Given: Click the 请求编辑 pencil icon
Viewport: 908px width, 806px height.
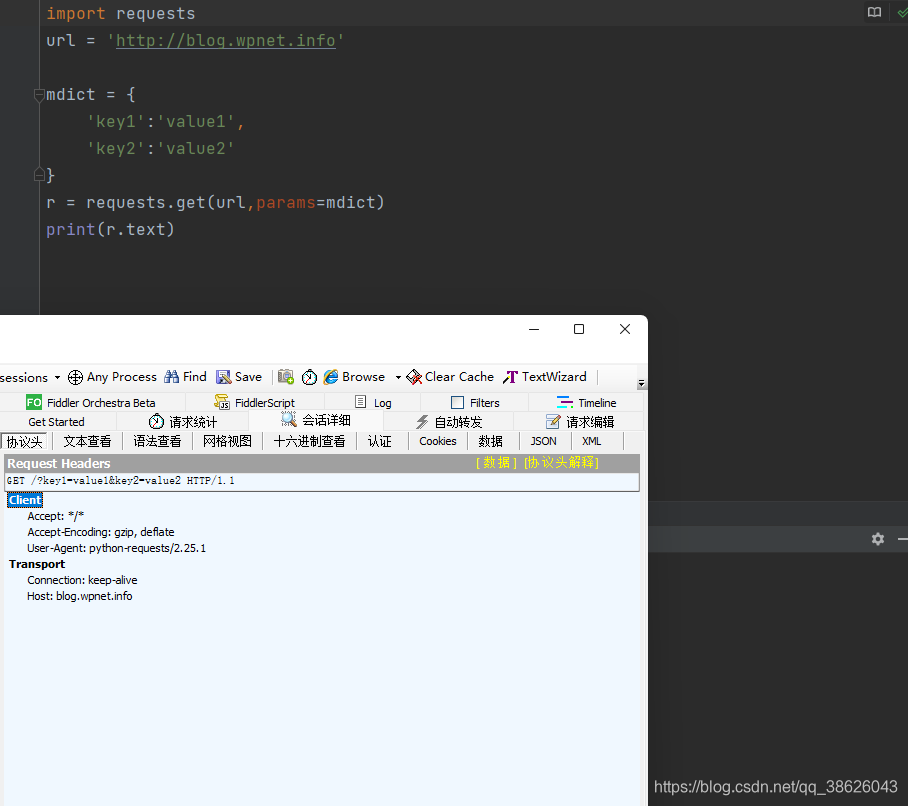Looking at the screenshot, I should (553, 422).
